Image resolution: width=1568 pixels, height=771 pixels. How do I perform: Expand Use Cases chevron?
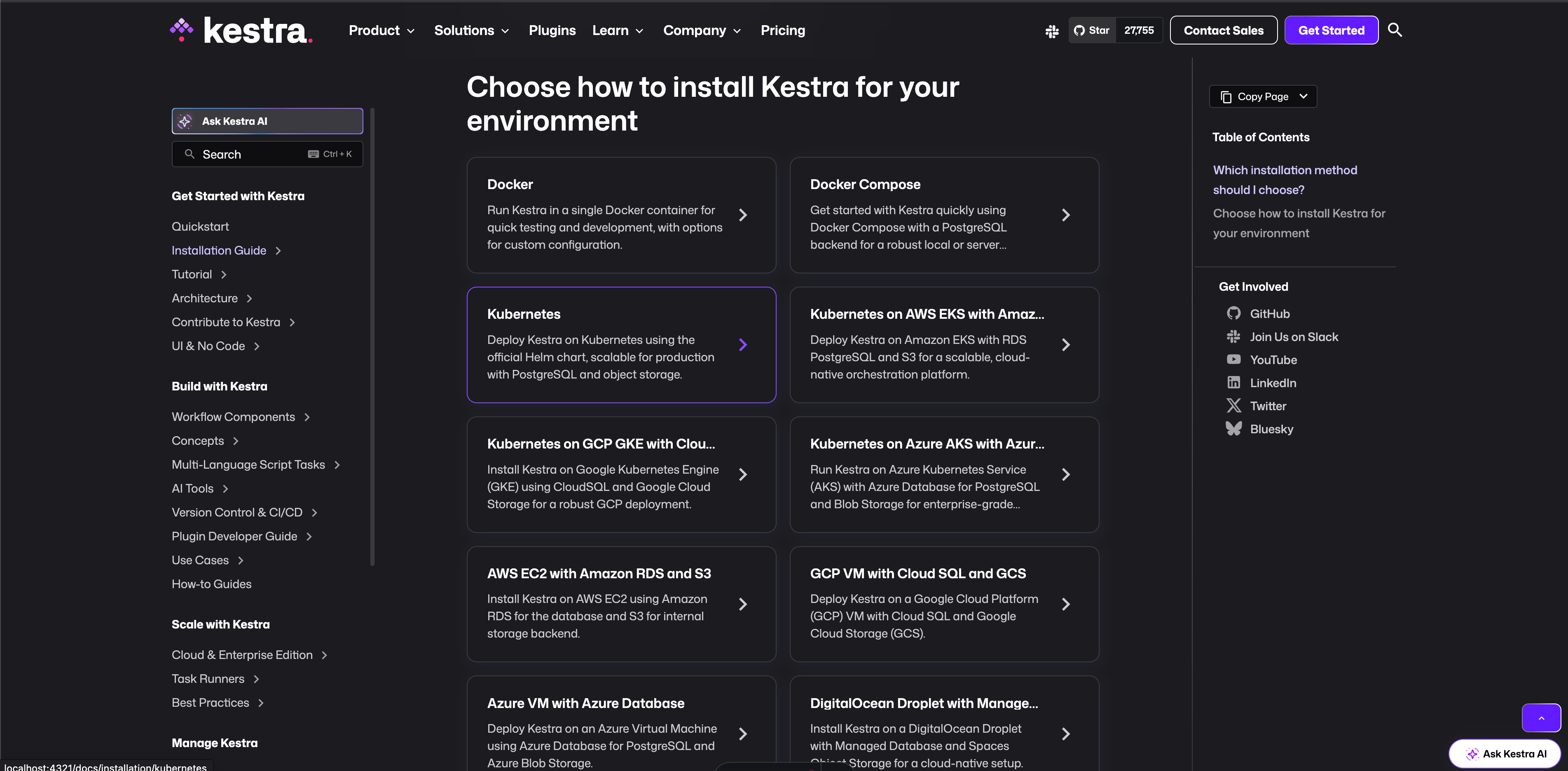[x=241, y=560]
